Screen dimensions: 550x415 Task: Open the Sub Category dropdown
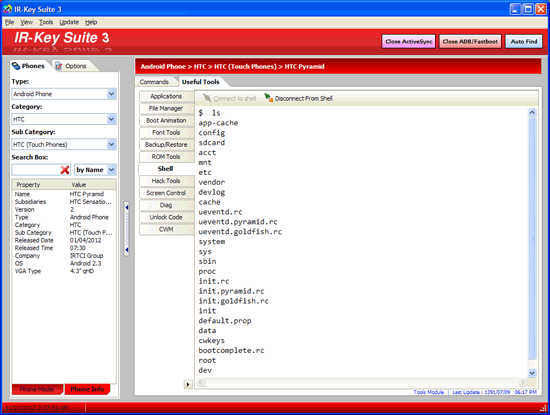point(111,145)
